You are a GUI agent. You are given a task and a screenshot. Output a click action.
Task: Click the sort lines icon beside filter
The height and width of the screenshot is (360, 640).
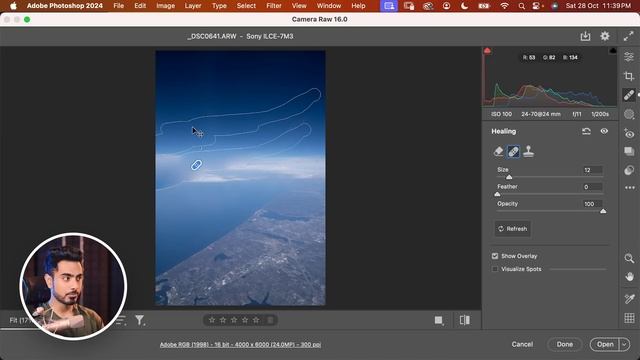(121, 320)
